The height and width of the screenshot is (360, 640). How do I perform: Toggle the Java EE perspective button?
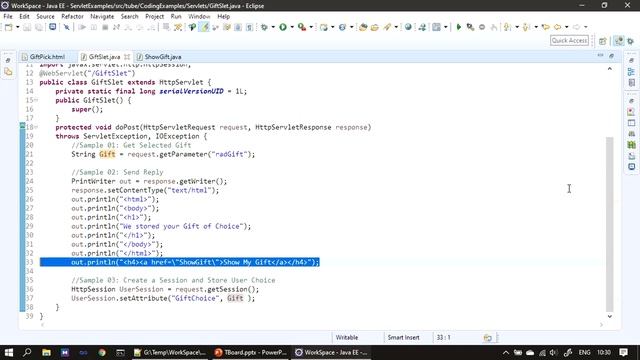point(619,41)
